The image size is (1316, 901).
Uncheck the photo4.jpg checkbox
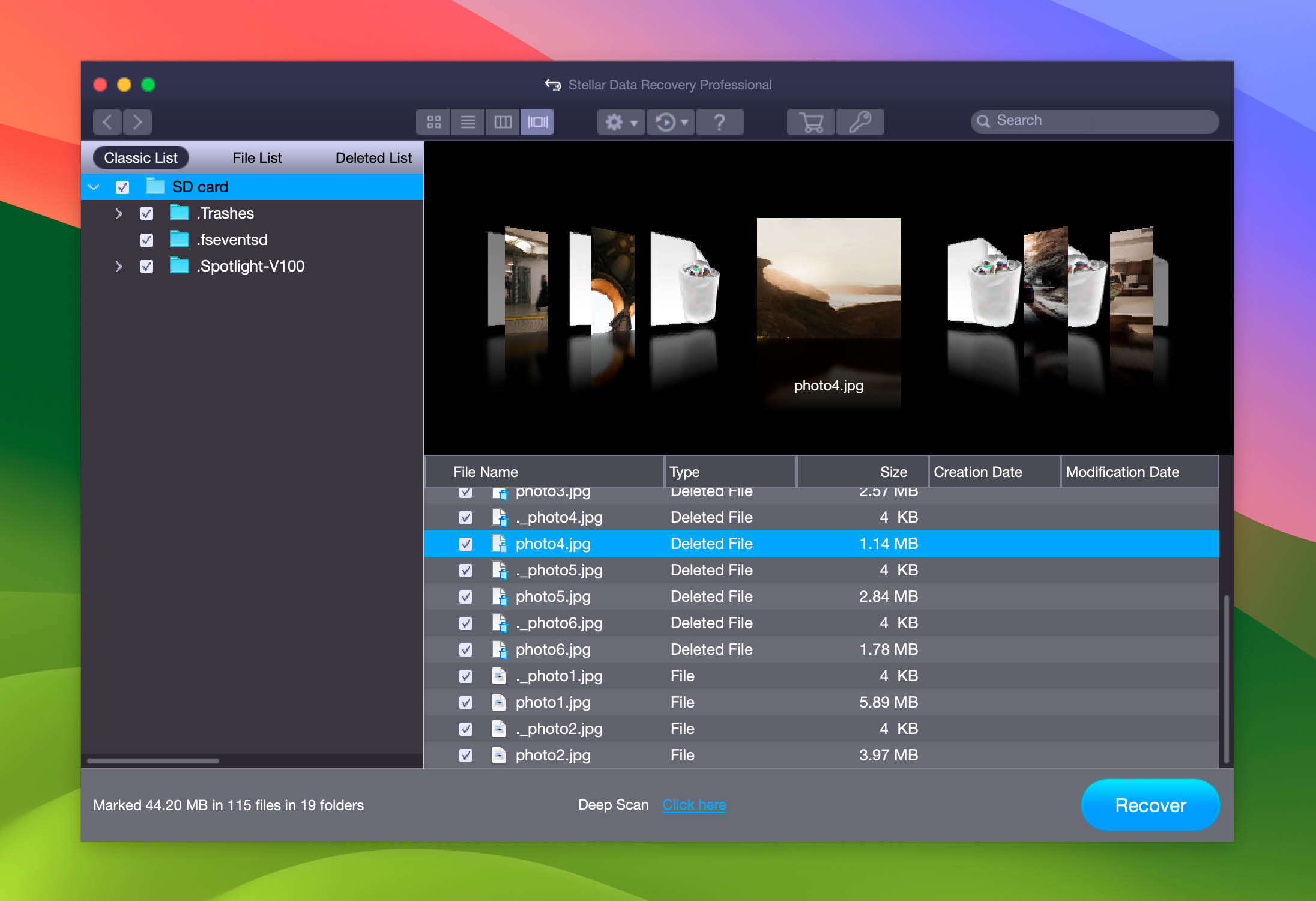[466, 544]
